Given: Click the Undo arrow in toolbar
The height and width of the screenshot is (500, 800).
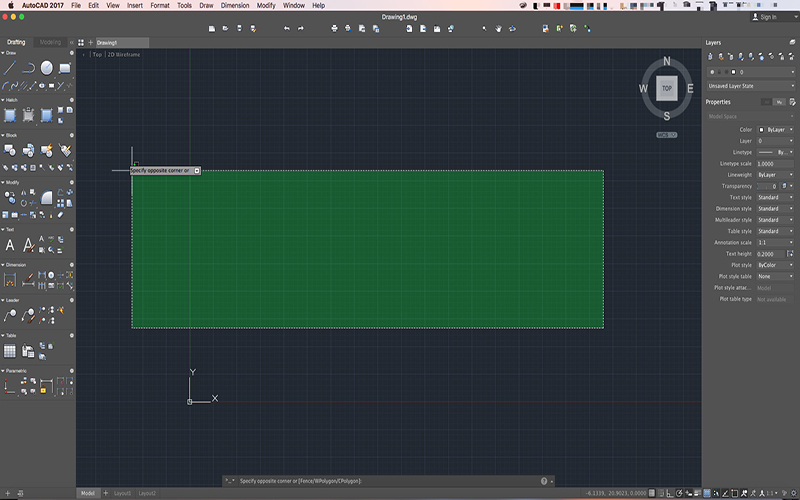Looking at the screenshot, I should point(287,29).
